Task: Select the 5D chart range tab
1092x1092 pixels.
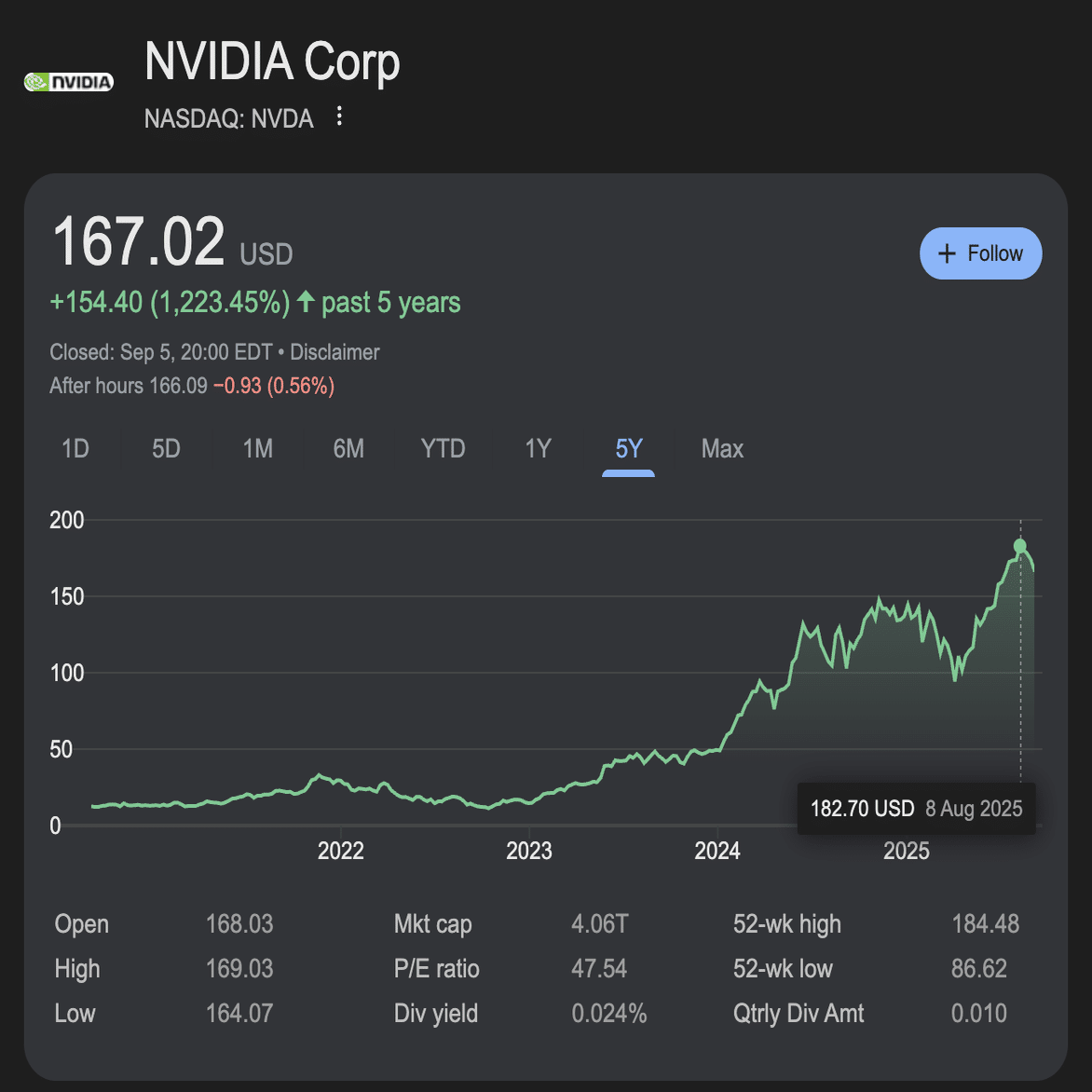Action: 166,449
